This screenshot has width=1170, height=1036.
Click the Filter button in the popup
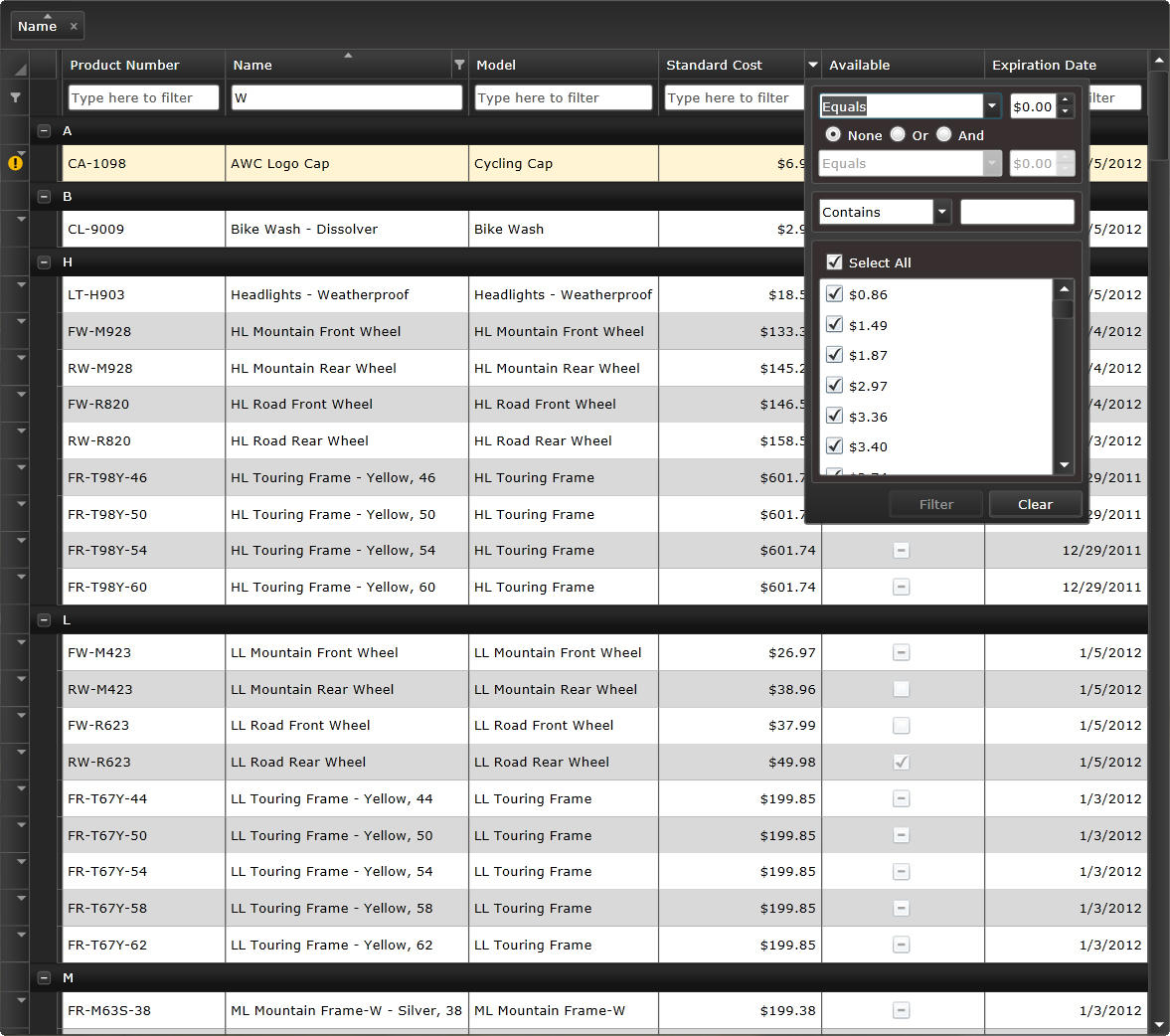coord(935,504)
